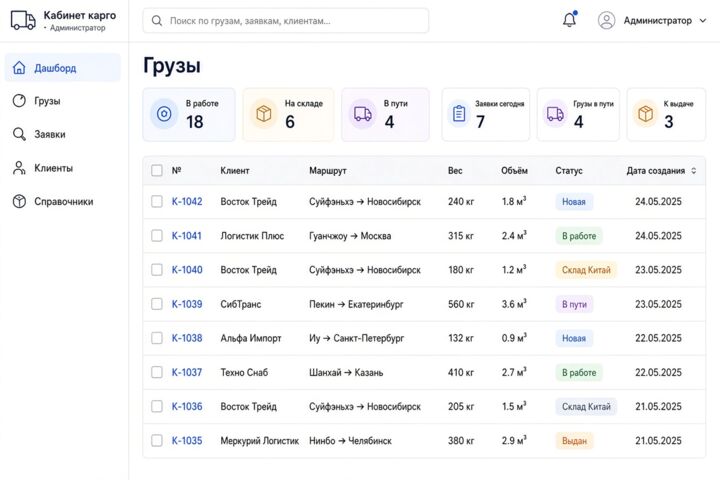Screen dimensions: 720x480
Task: Click the Грузы в пути truck icon
Action: point(555,113)
